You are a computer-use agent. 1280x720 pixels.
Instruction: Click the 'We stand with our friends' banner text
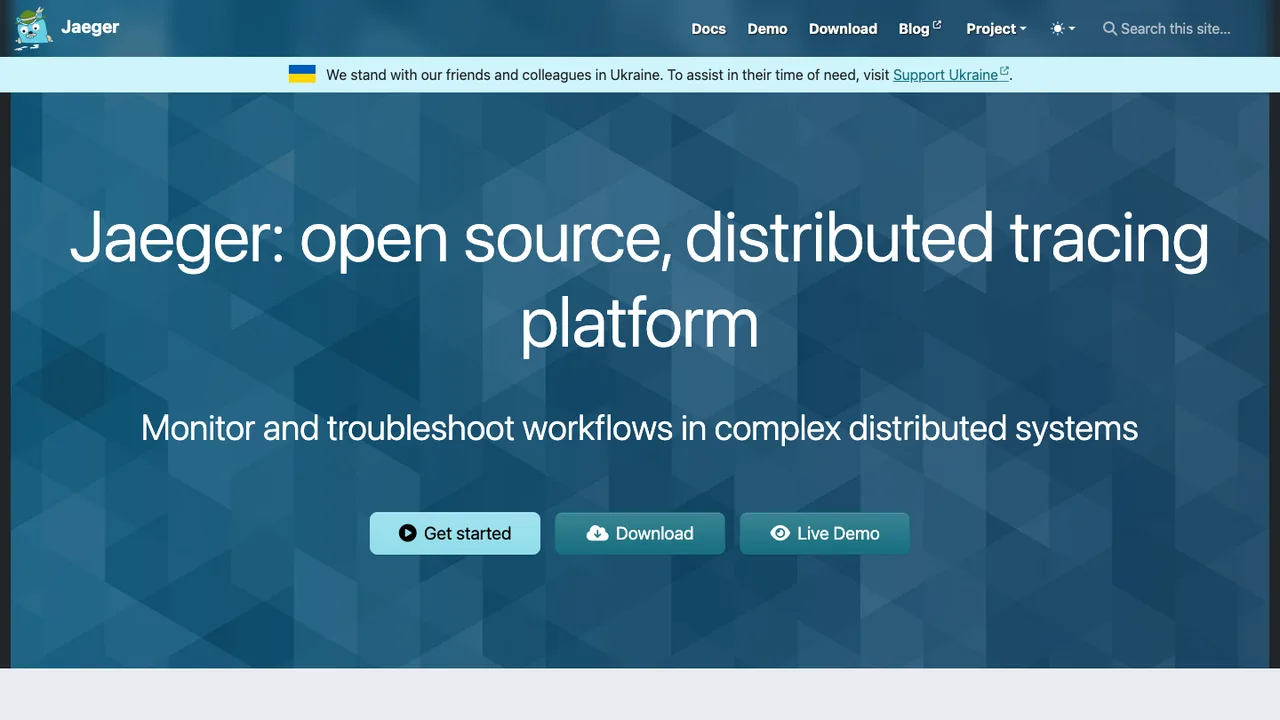point(607,75)
